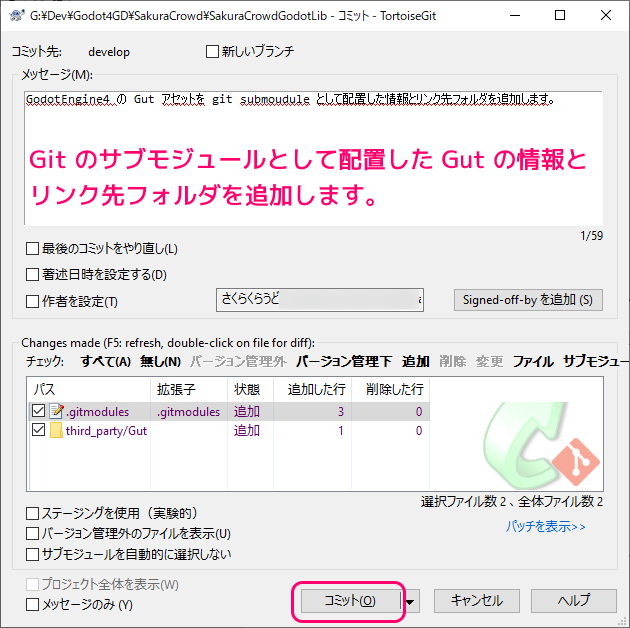
Task: Click into the commit message text box
Action: point(313,158)
